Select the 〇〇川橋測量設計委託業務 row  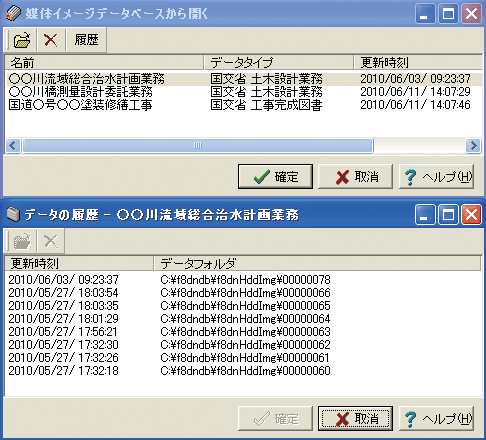pyautogui.click(x=244, y=92)
